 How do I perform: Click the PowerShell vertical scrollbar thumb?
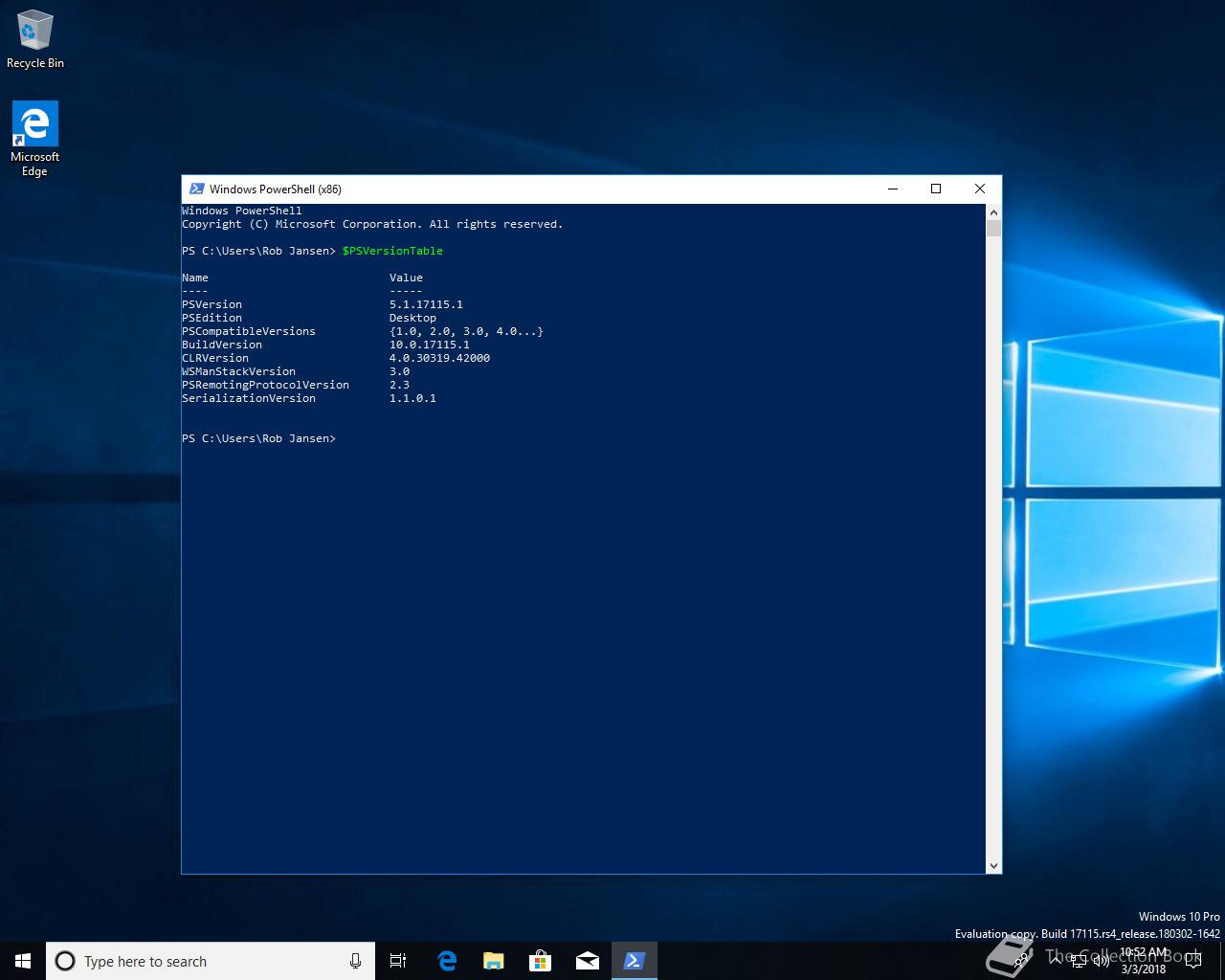(993, 228)
